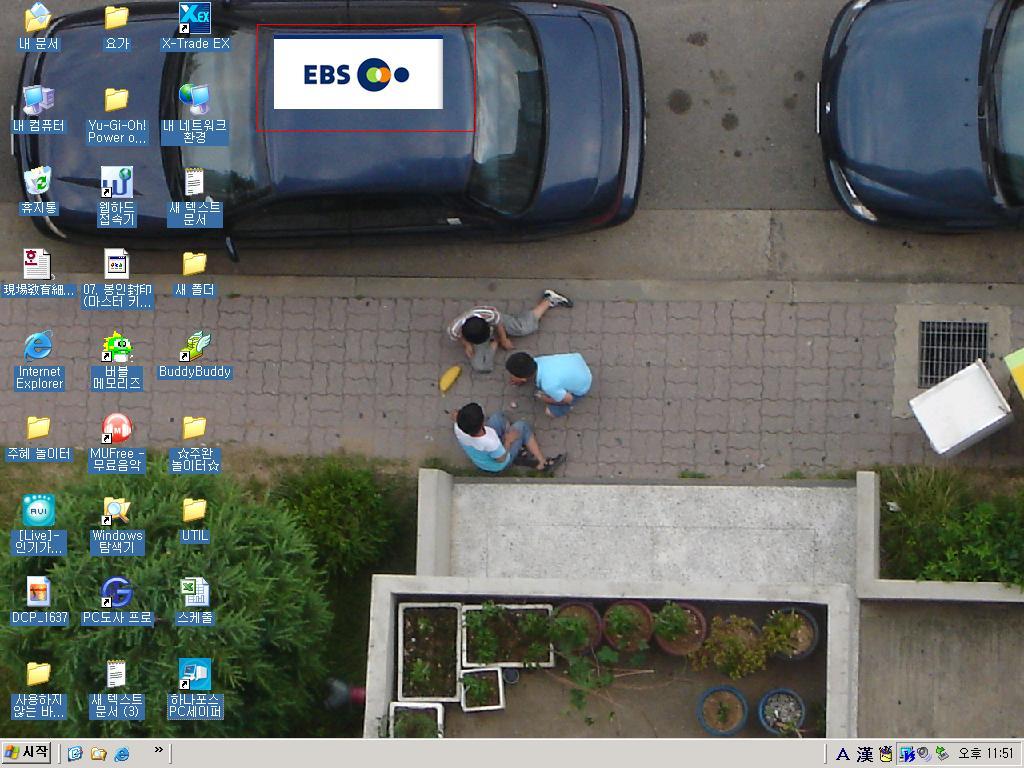This screenshot has width=1024, height=768.
Task: Open the Yu-Gi-Oh! Power folder
Action: click(117, 115)
